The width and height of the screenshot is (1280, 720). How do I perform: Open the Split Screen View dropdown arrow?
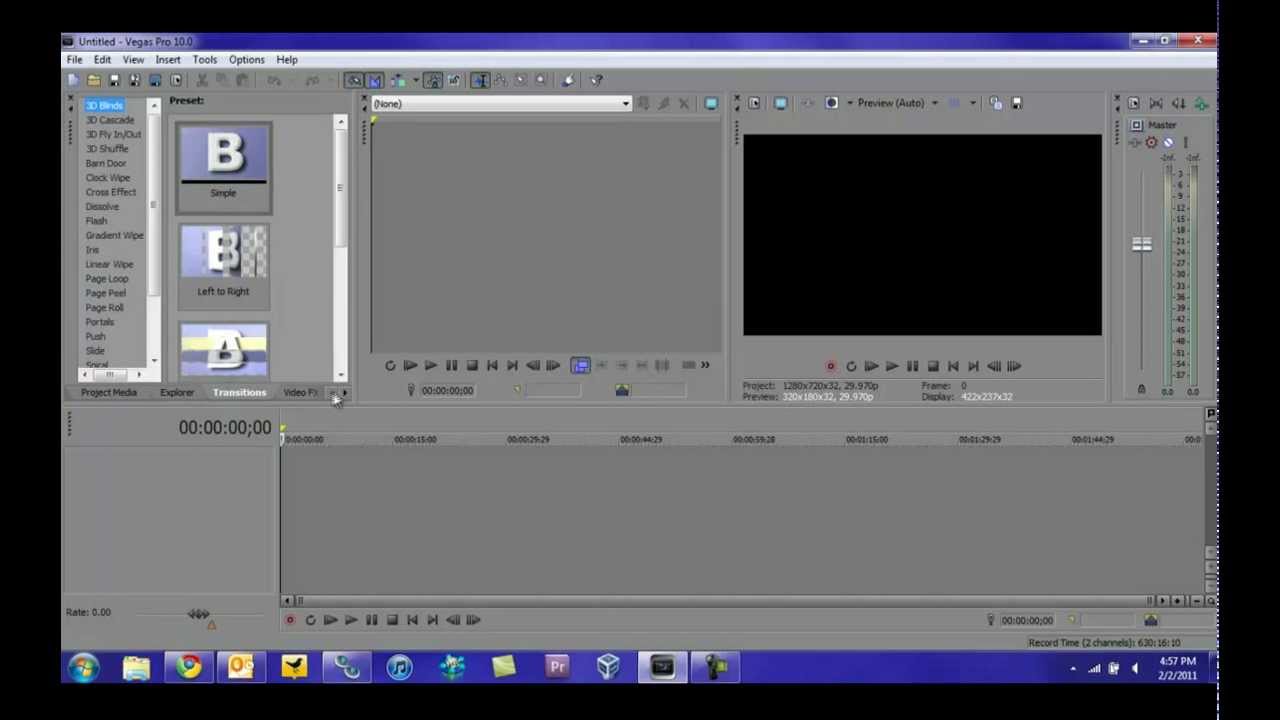coord(850,104)
